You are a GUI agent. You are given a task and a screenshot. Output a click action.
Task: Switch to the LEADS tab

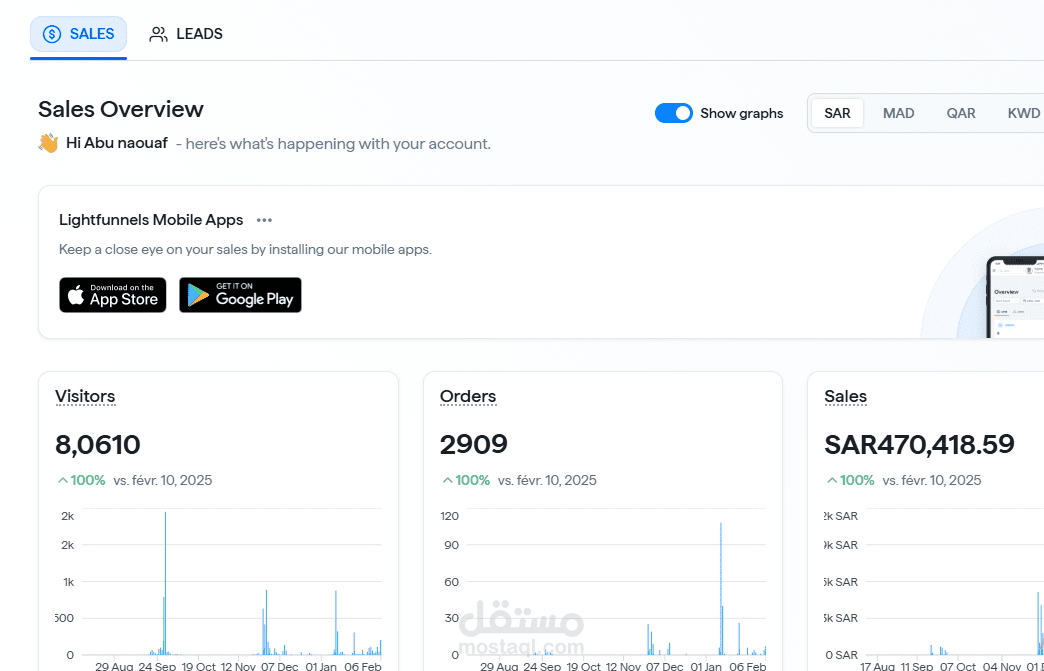187,34
